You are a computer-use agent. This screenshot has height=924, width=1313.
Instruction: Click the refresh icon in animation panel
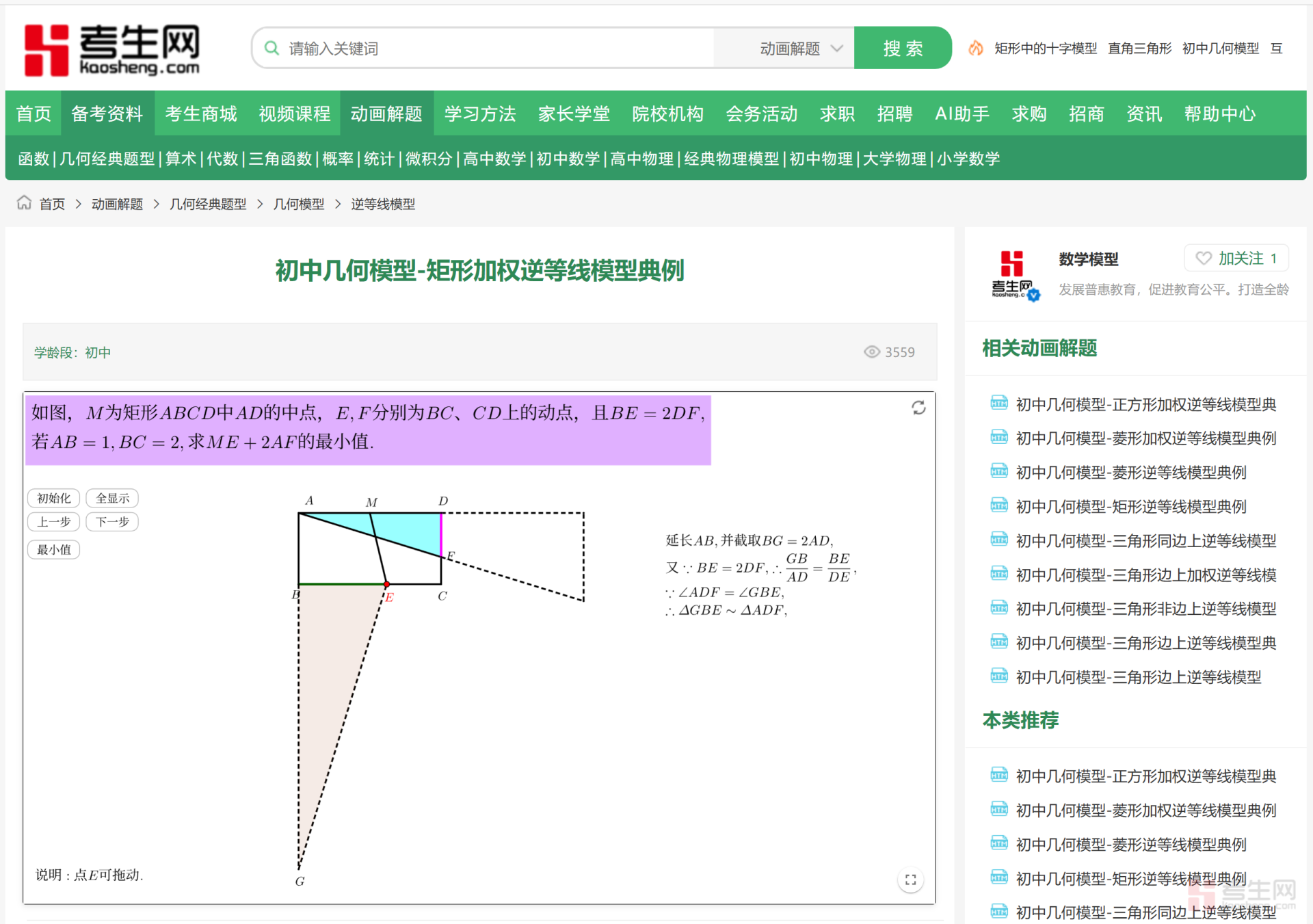pyautogui.click(x=918, y=408)
